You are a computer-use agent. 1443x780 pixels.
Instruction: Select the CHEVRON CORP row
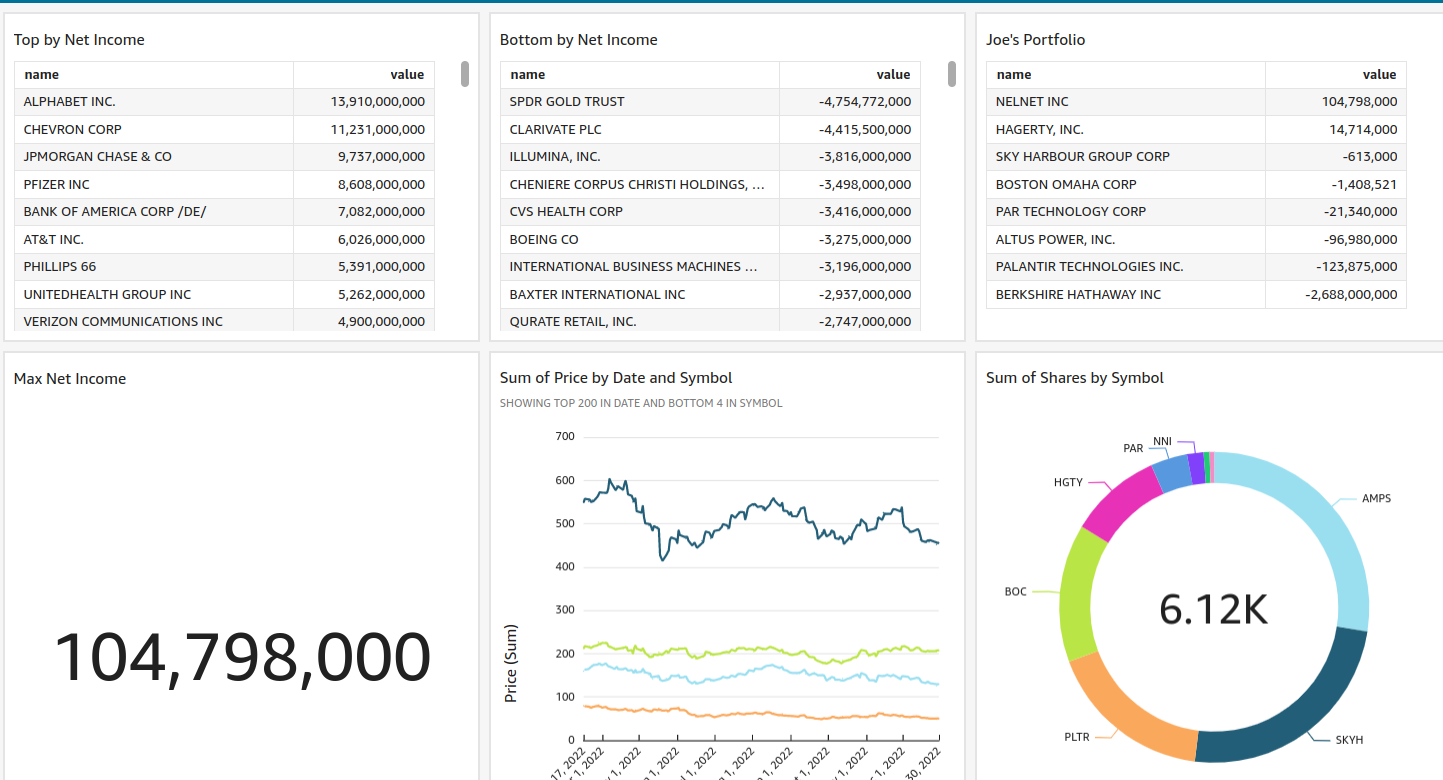click(224, 130)
